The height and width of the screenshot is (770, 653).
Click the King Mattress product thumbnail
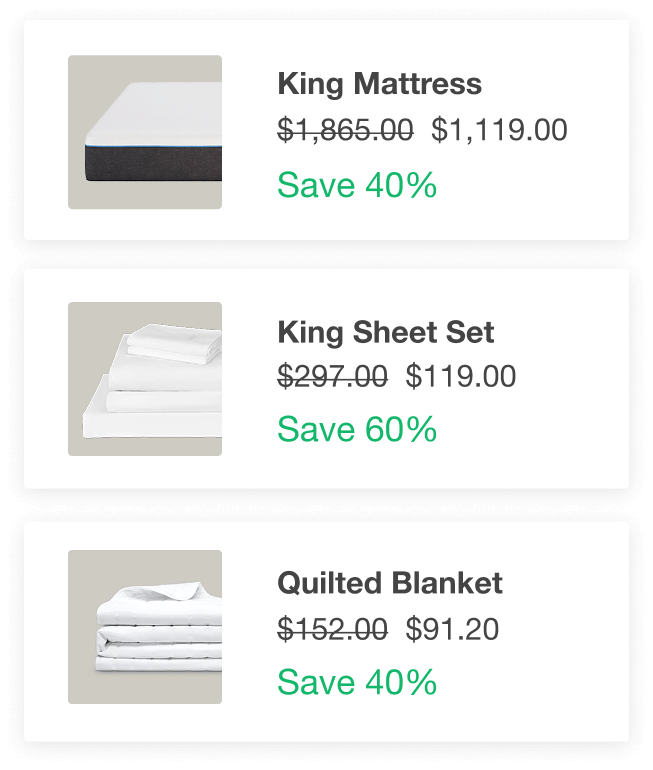pyautogui.click(x=145, y=132)
